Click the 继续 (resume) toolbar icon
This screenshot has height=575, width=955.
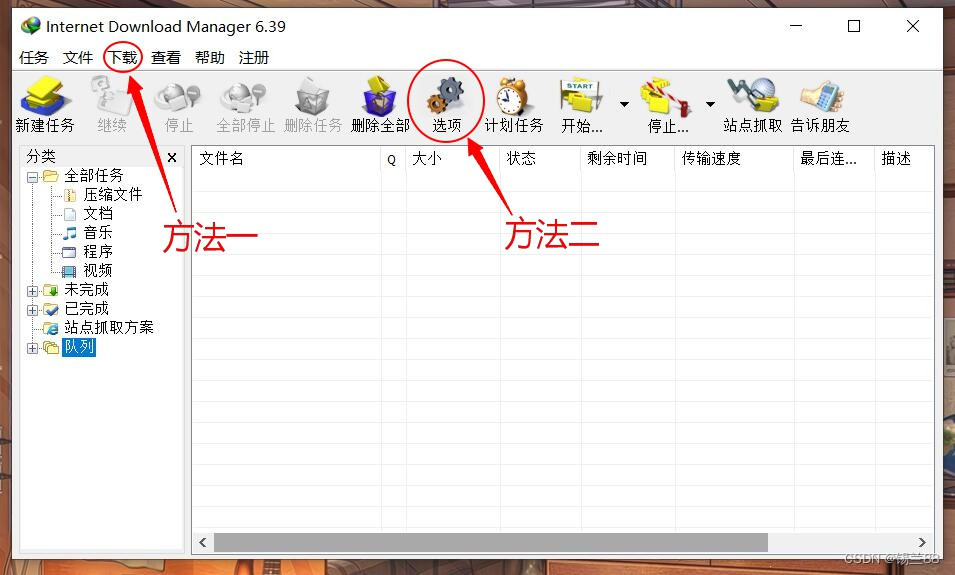pos(111,96)
